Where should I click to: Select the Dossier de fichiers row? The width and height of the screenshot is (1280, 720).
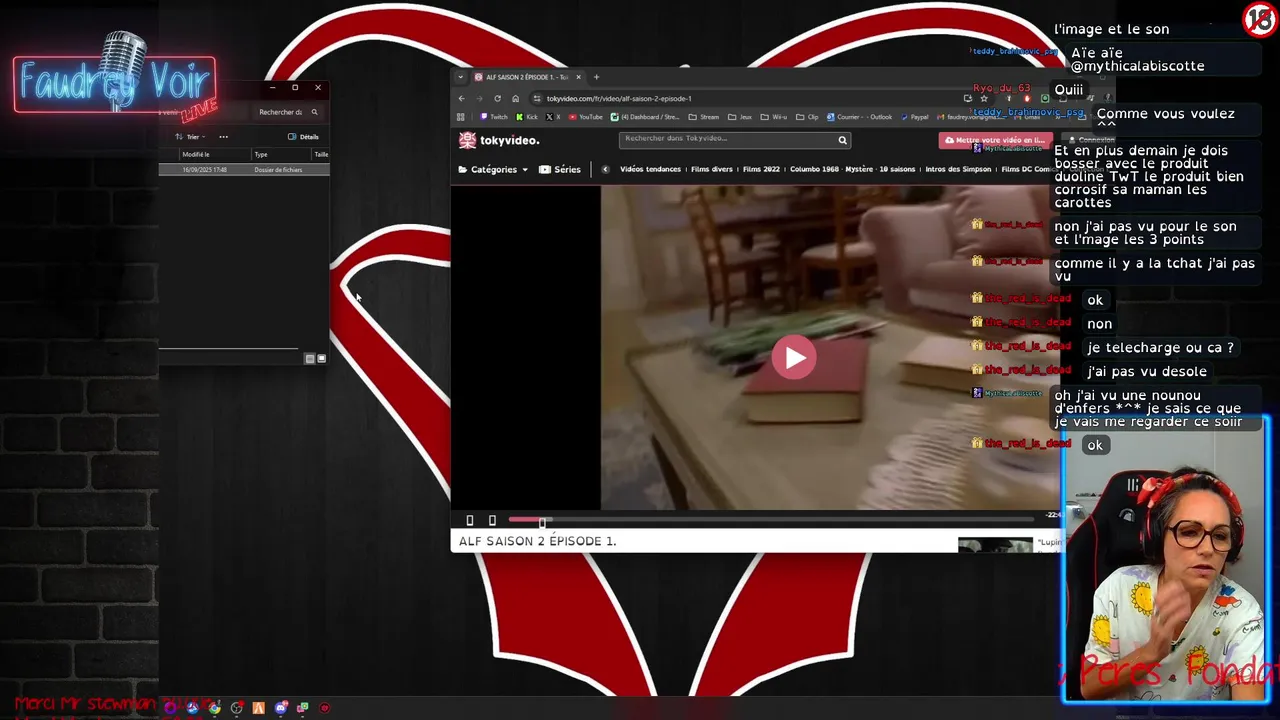(244, 170)
